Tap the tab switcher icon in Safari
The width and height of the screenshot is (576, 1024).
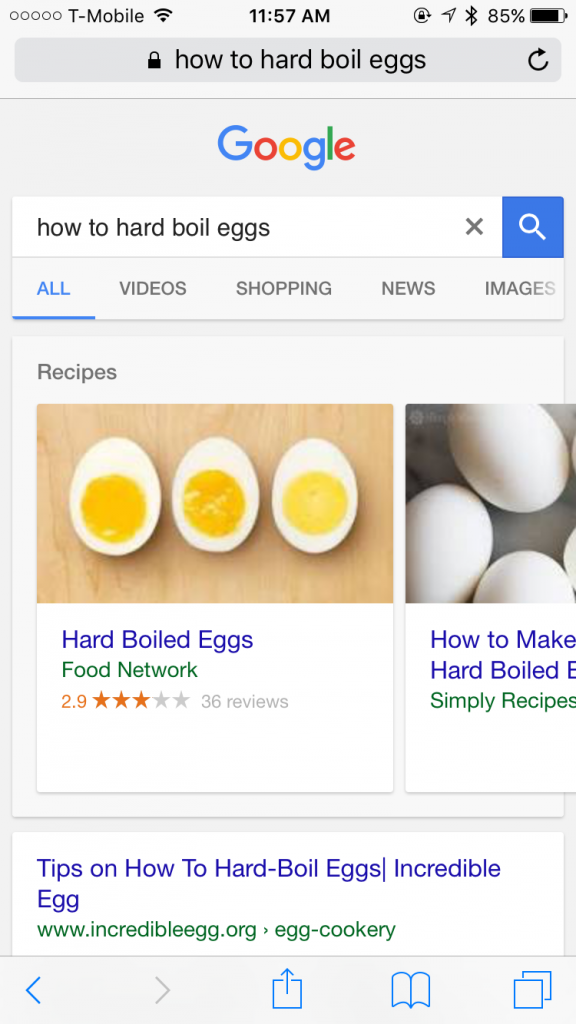pyautogui.click(x=532, y=989)
